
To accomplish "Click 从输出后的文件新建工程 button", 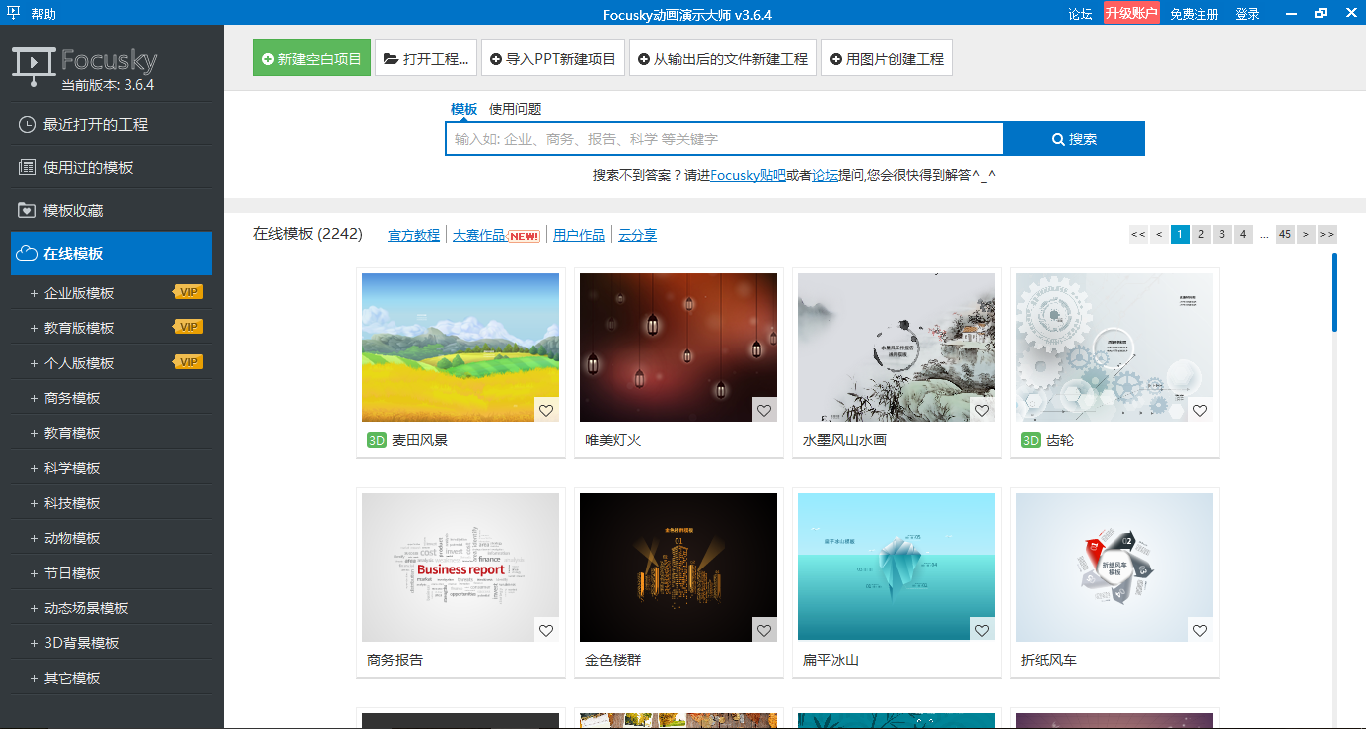I will click(723, 58).
